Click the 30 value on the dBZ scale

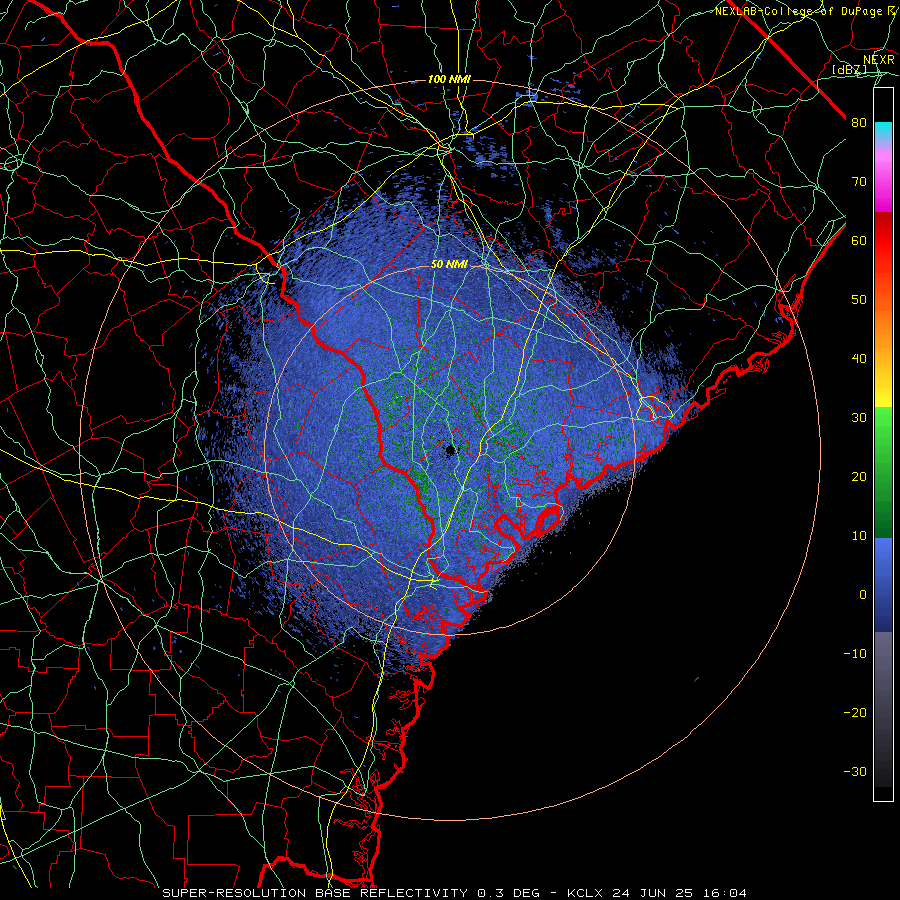(x=859, y=418)
